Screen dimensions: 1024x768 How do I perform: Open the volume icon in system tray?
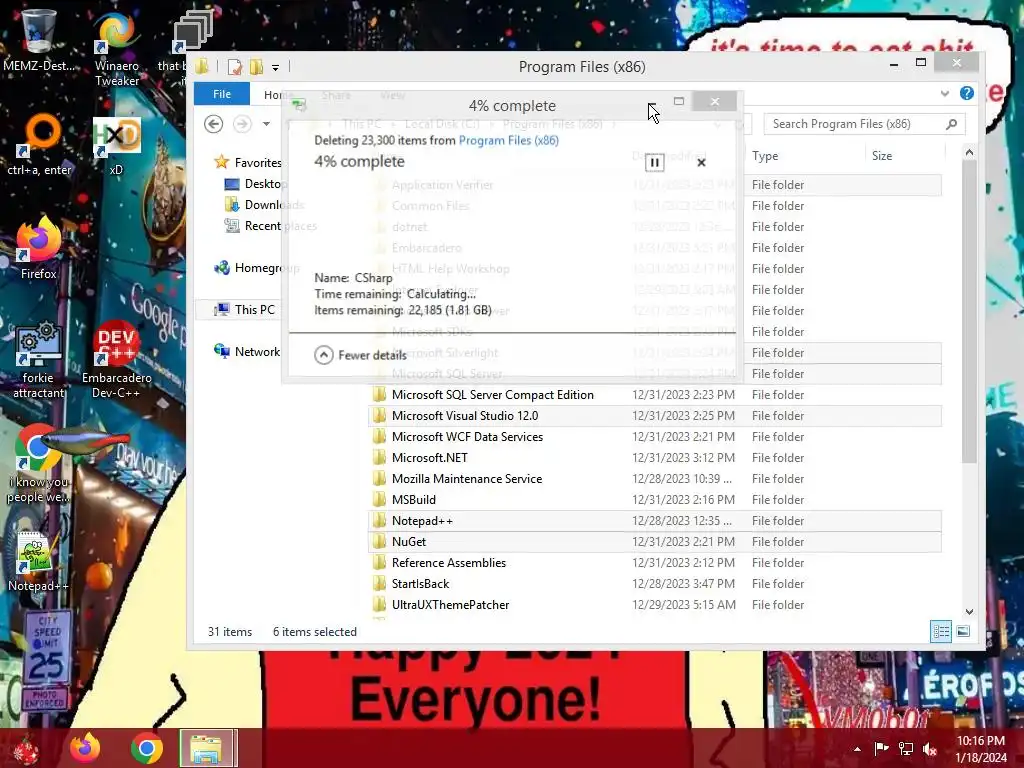930,749
